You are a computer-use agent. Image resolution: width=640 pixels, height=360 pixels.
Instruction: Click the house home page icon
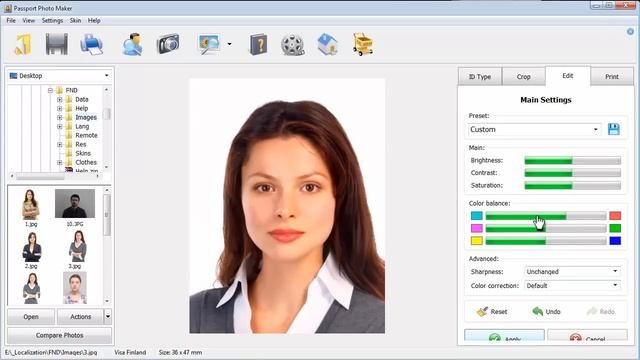pos(327,44)
